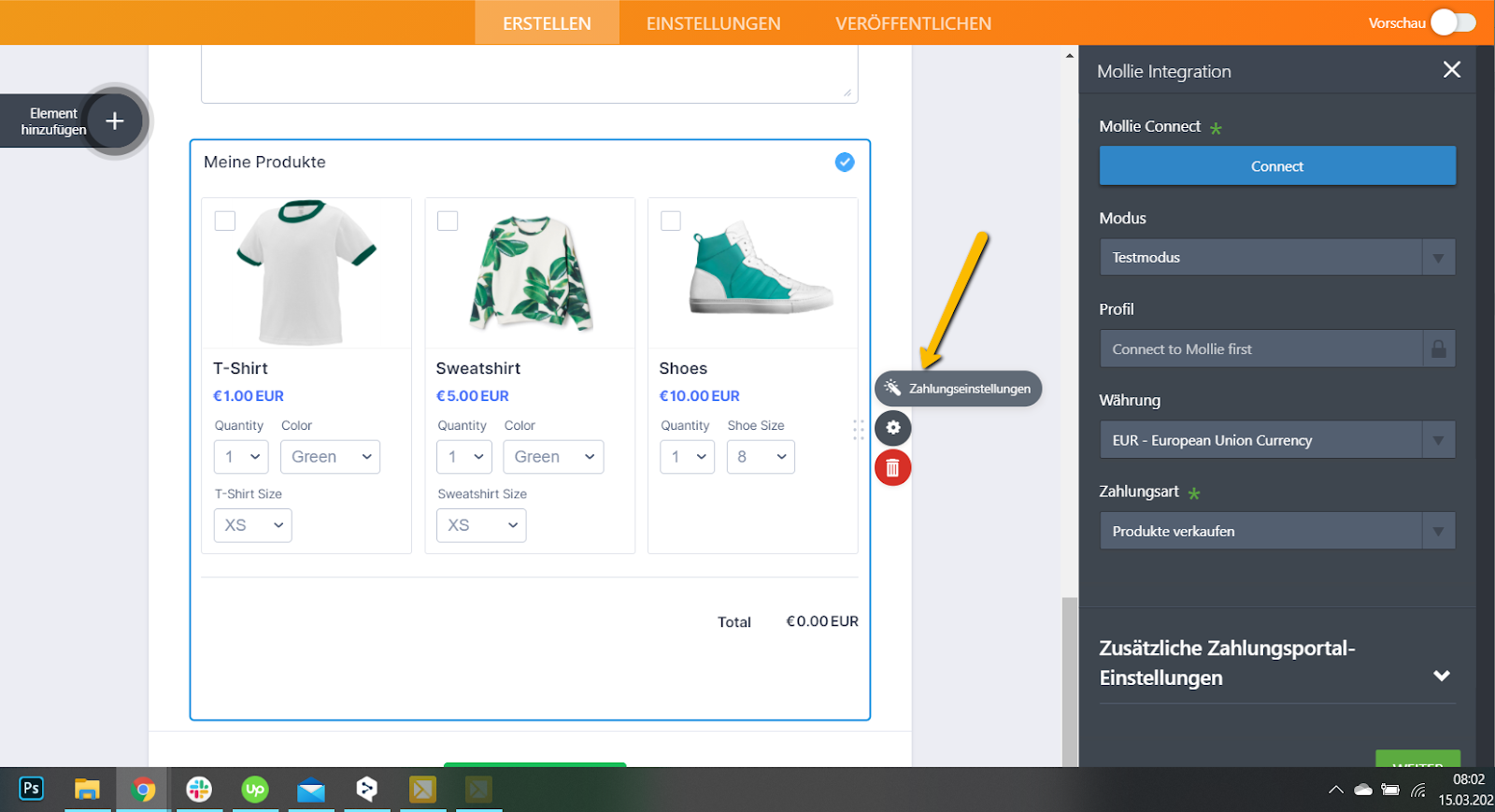Switch to the VERÖFFENTLICHEN tab
Image resolution: width=1495 pixels, height=812 pixels.
914,23
